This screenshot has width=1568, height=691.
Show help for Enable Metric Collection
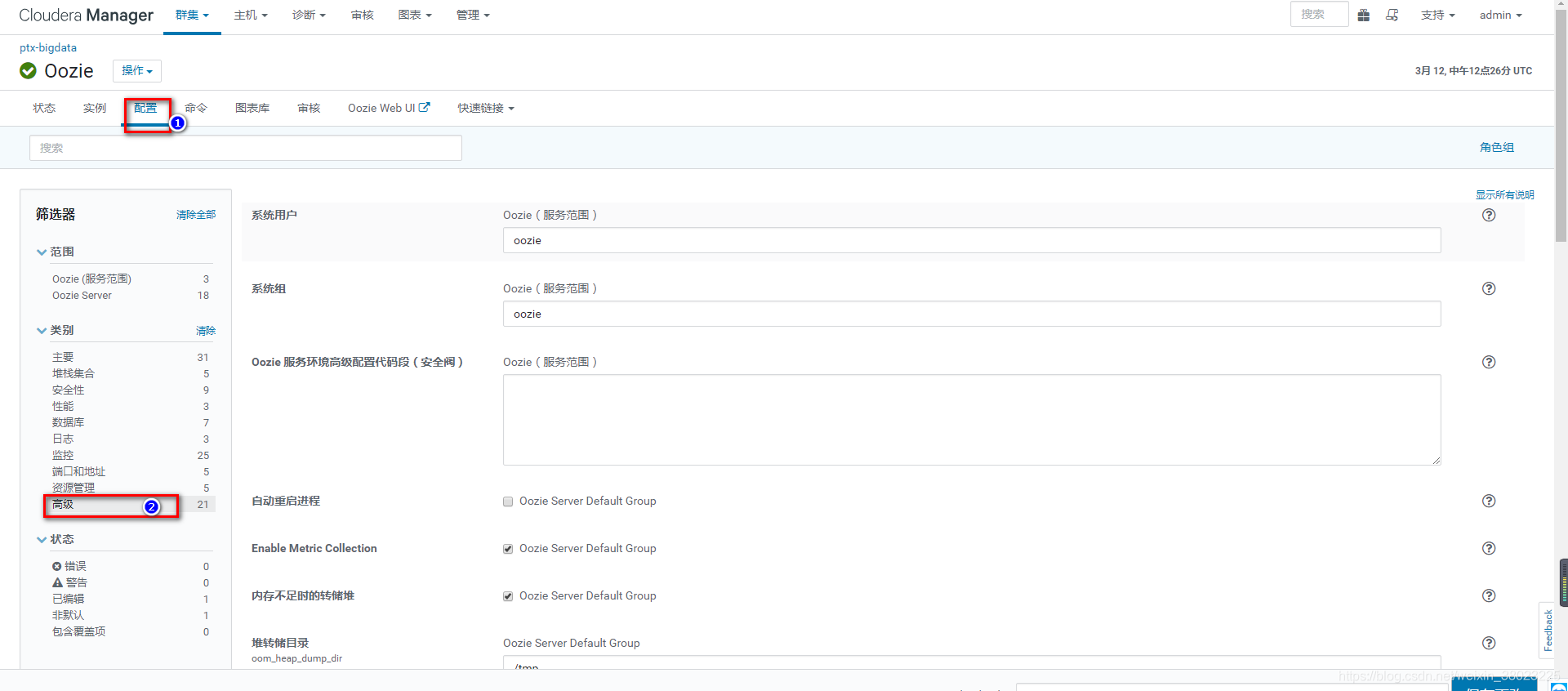[1489, 548]
